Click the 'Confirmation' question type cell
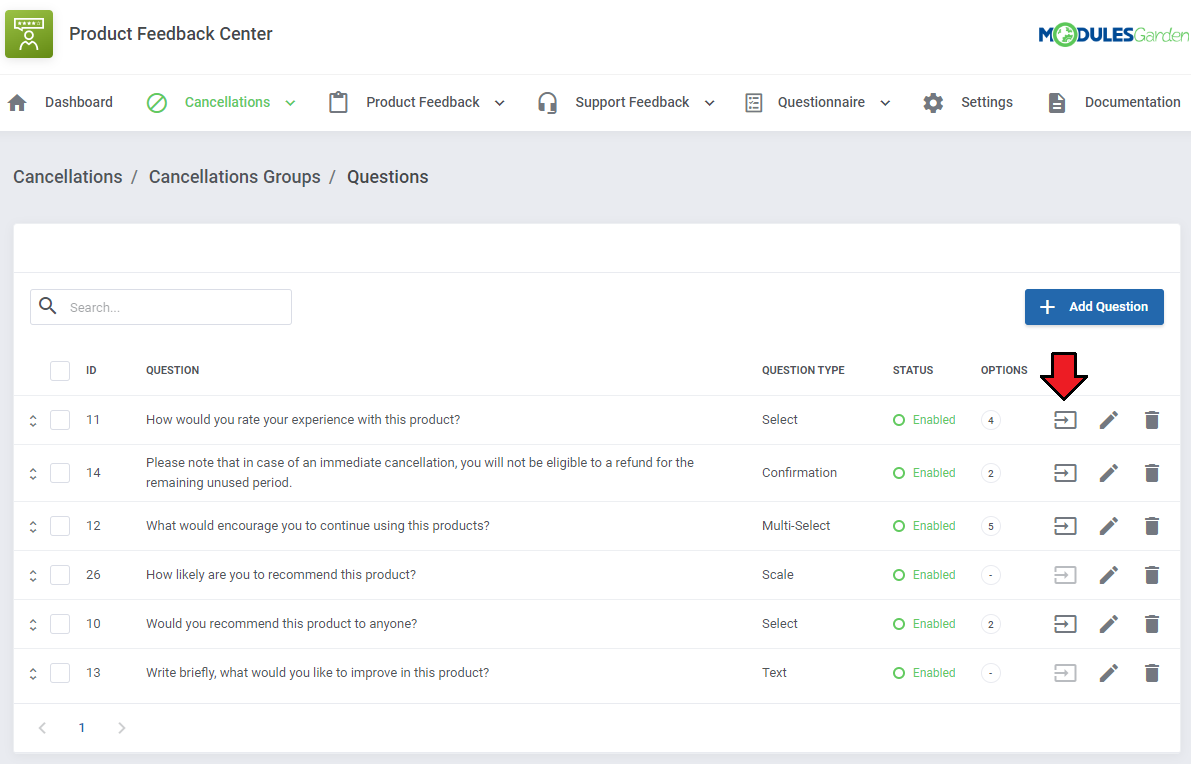1191x764 pixels. 799,472
